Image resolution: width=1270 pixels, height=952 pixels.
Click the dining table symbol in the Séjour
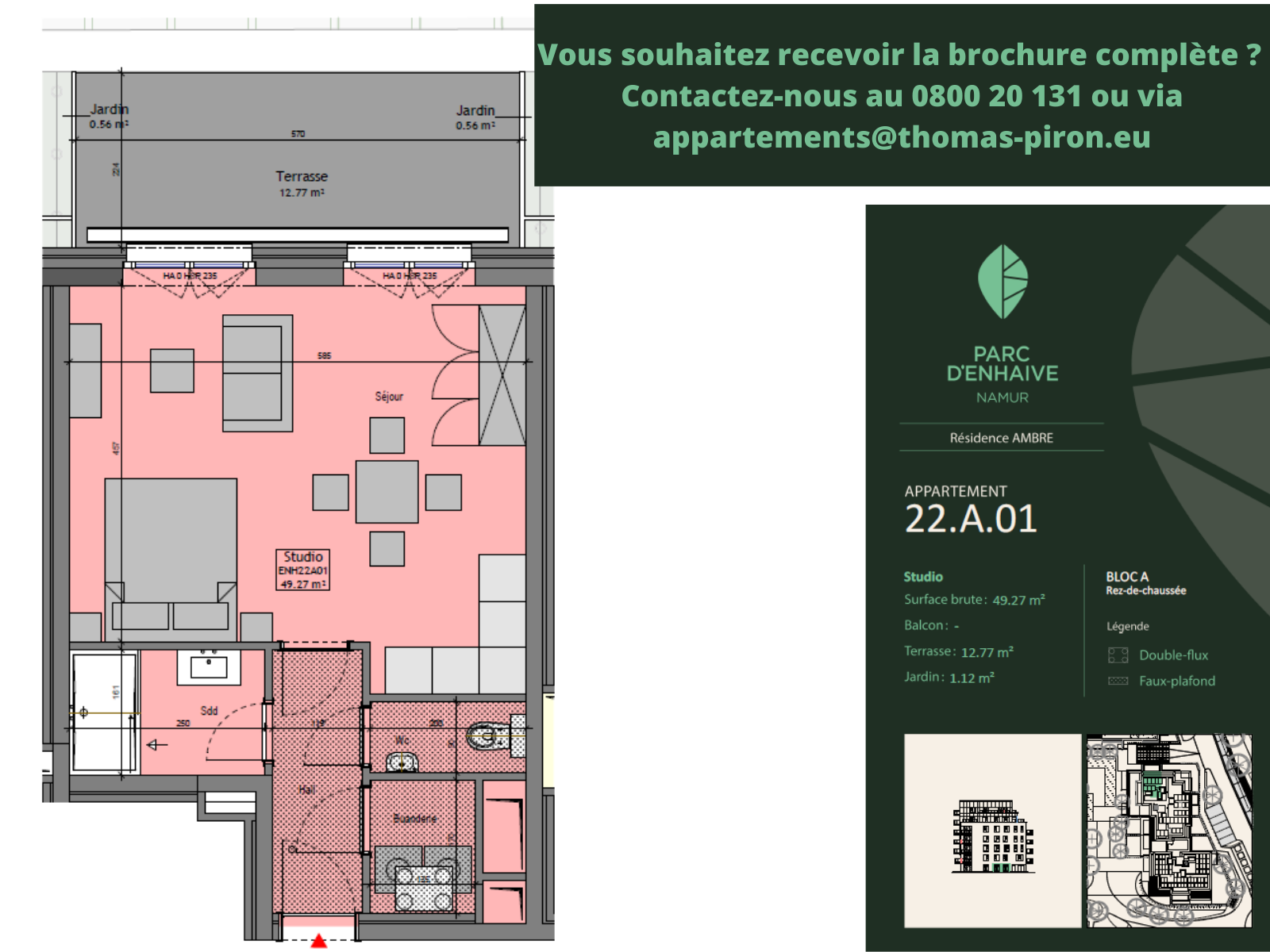[388, 490]
